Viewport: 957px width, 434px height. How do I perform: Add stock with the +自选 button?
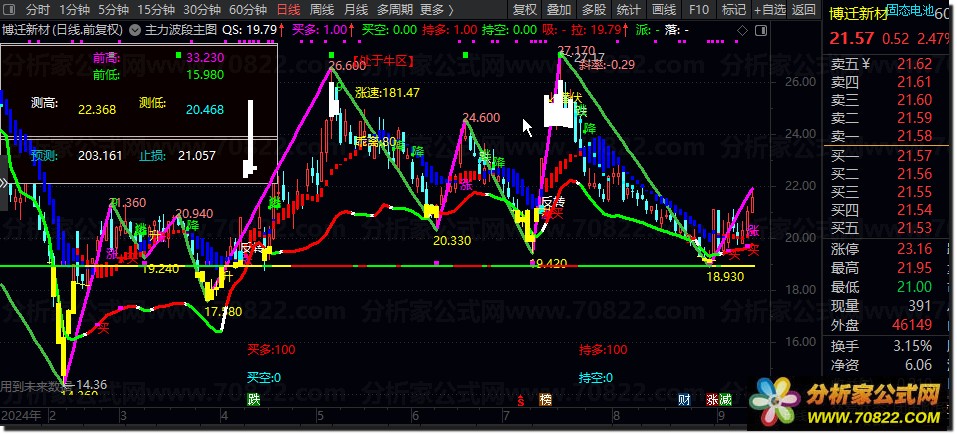point(770,10)
